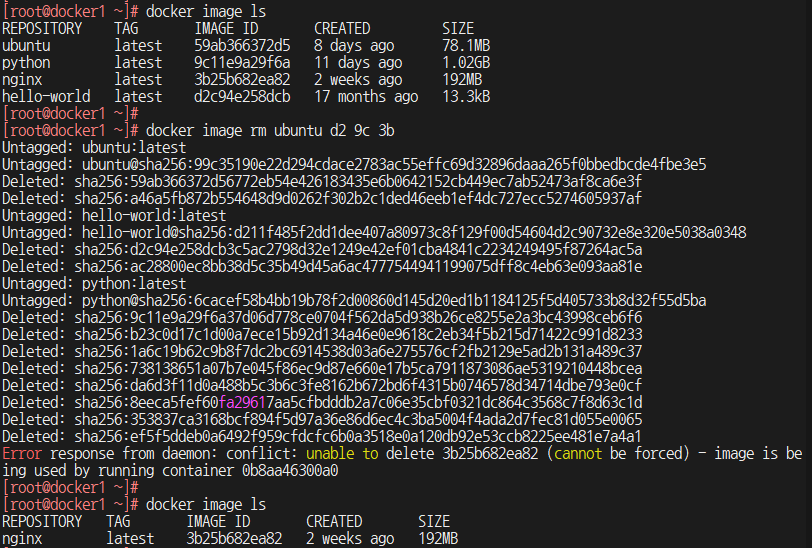Click the yellow 'cannot' word
The width and height of the screenshot is (812, 548).
pyautogui.click(x=578, y=454)
